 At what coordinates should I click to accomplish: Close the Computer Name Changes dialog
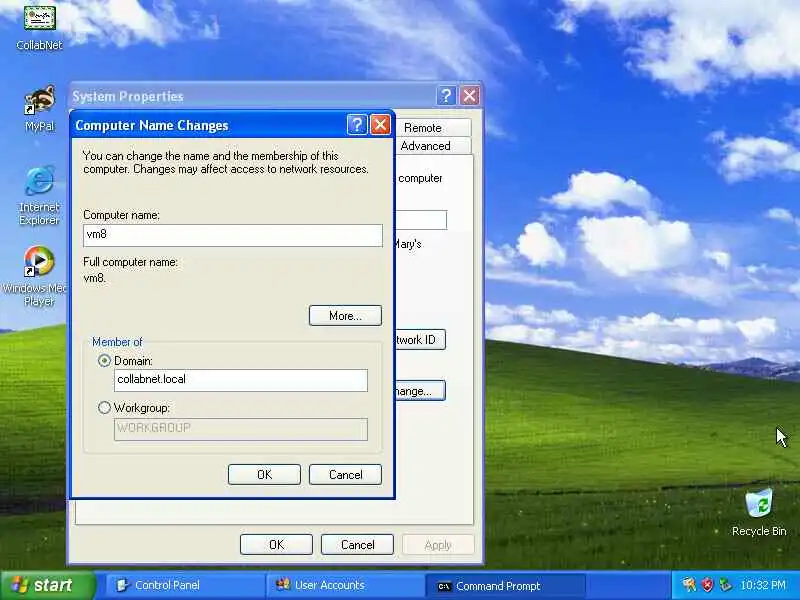(380, 124)
